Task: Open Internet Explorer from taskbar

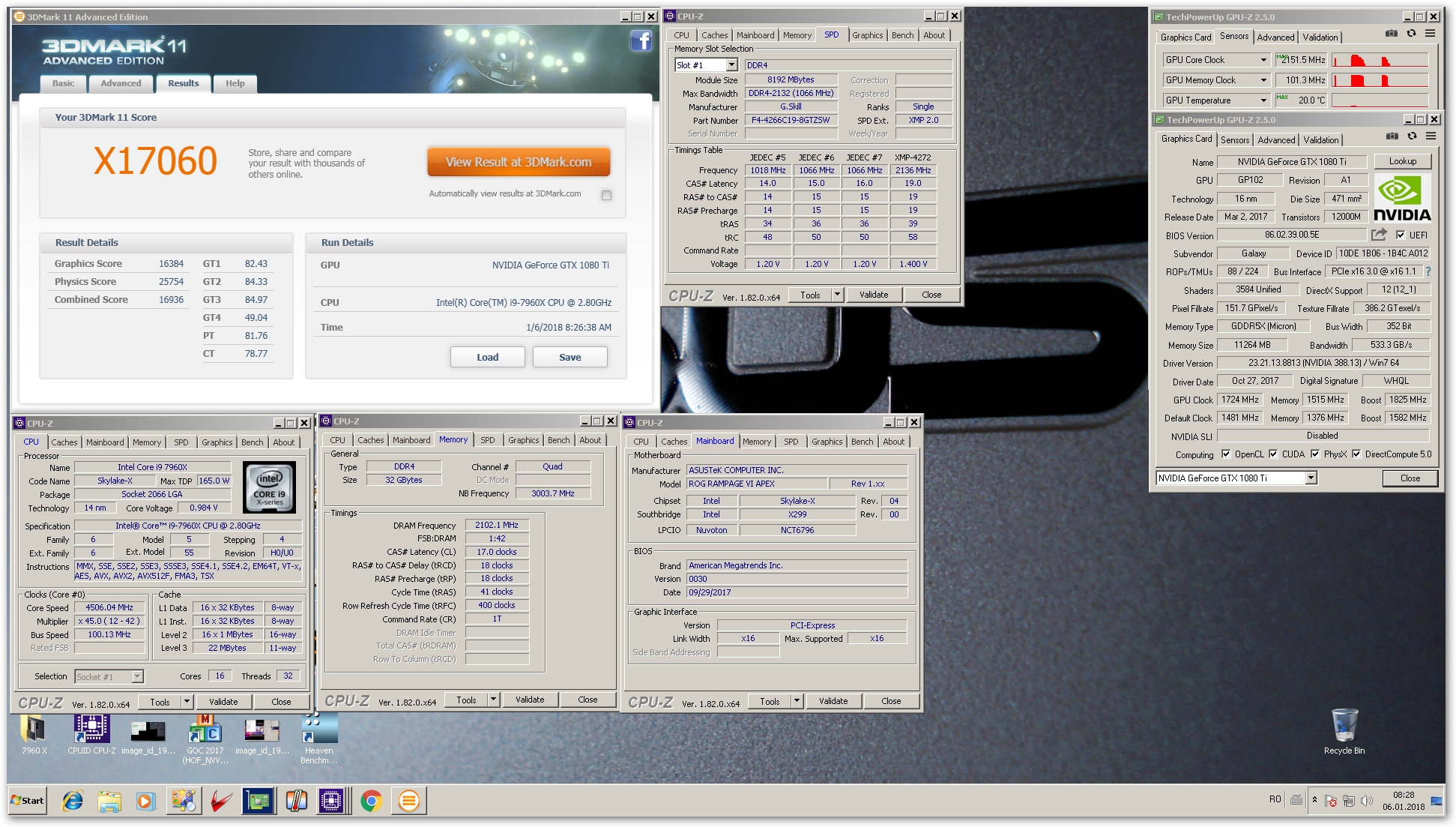Action: point(72,801)
